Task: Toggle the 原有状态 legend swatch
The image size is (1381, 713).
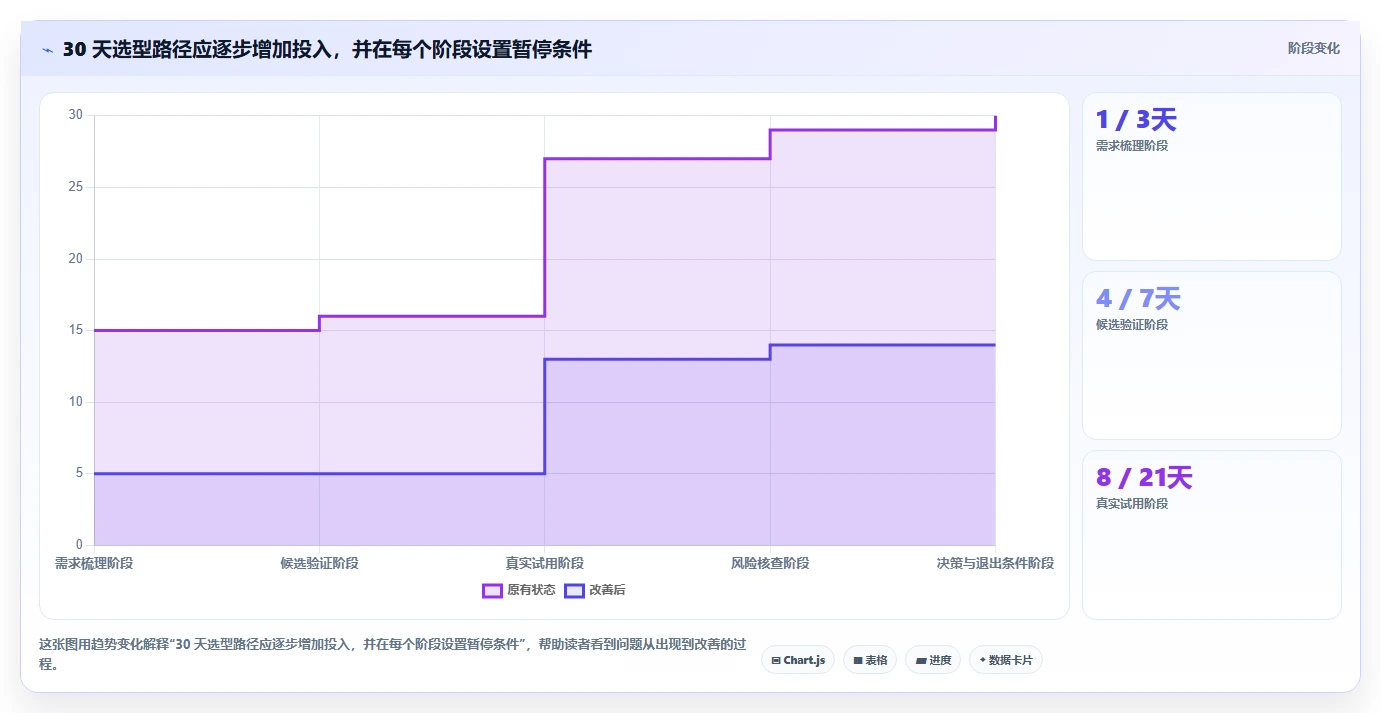Action: [492, 590]
